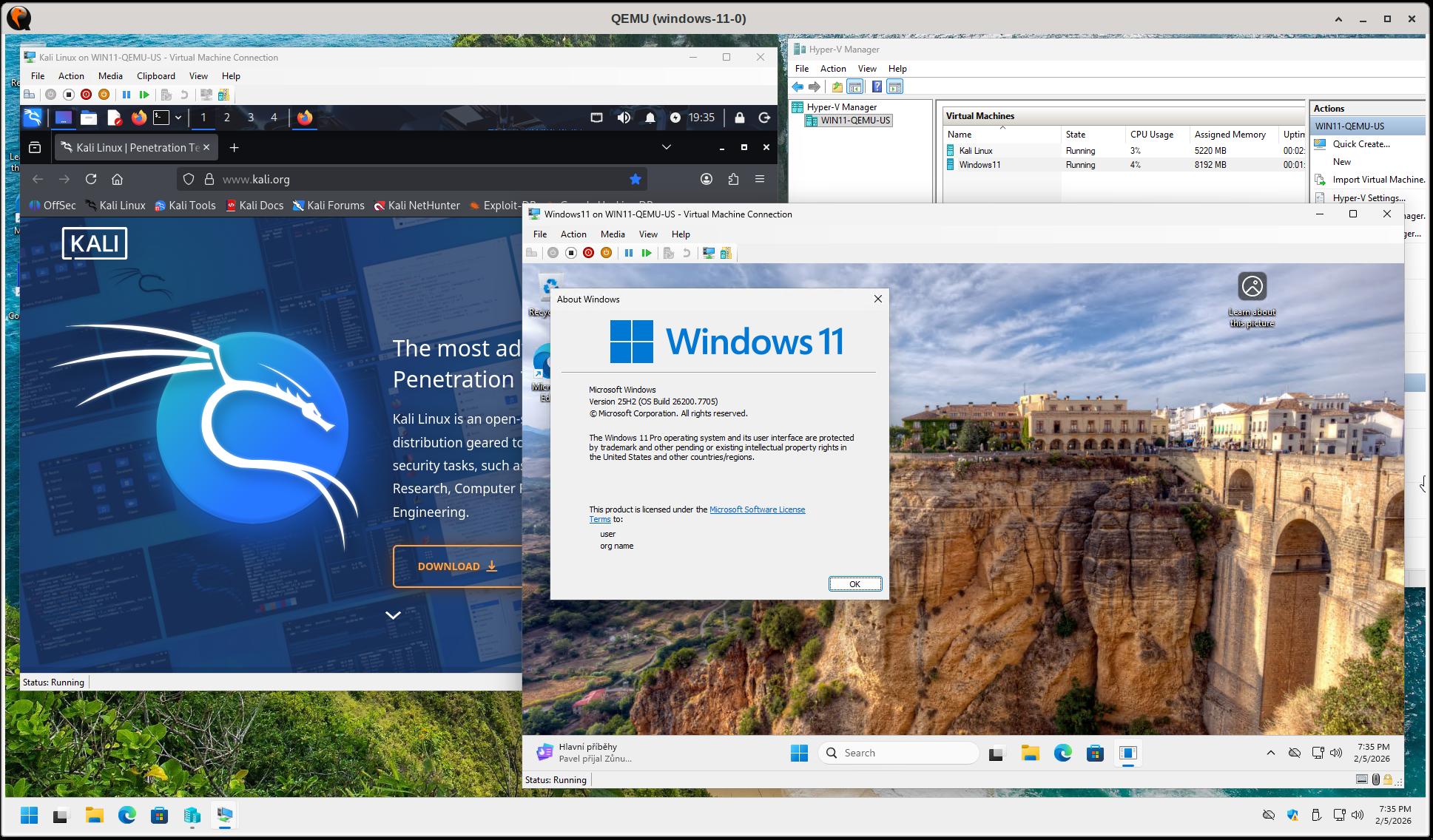This screenshot has height=840, width=1433.
Task: Mute the volume icon in Kali top panel
Action: 624,117
